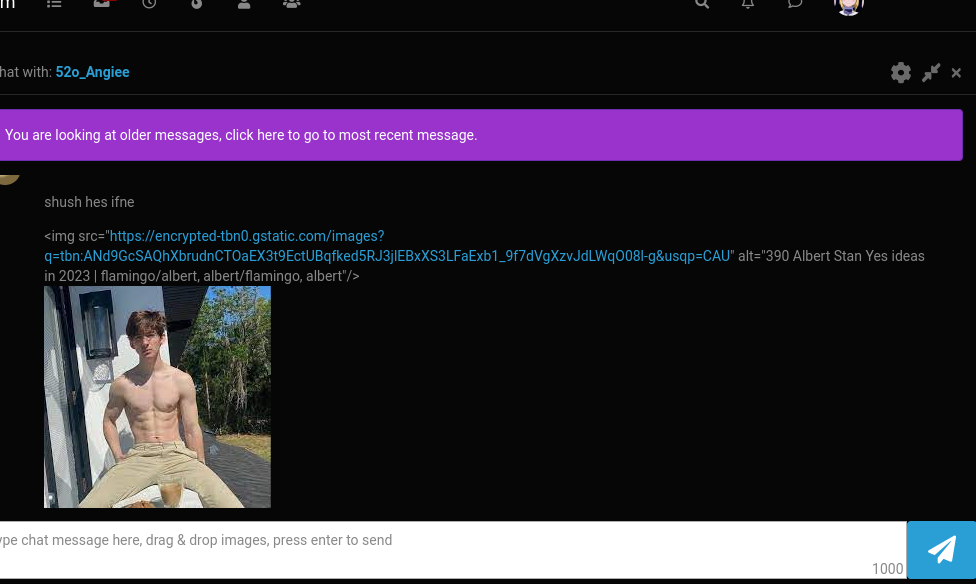Viewport: 976px width, 584px height.
Task: Open the inbox icon with red badge
Action: [x=103, y=3]
